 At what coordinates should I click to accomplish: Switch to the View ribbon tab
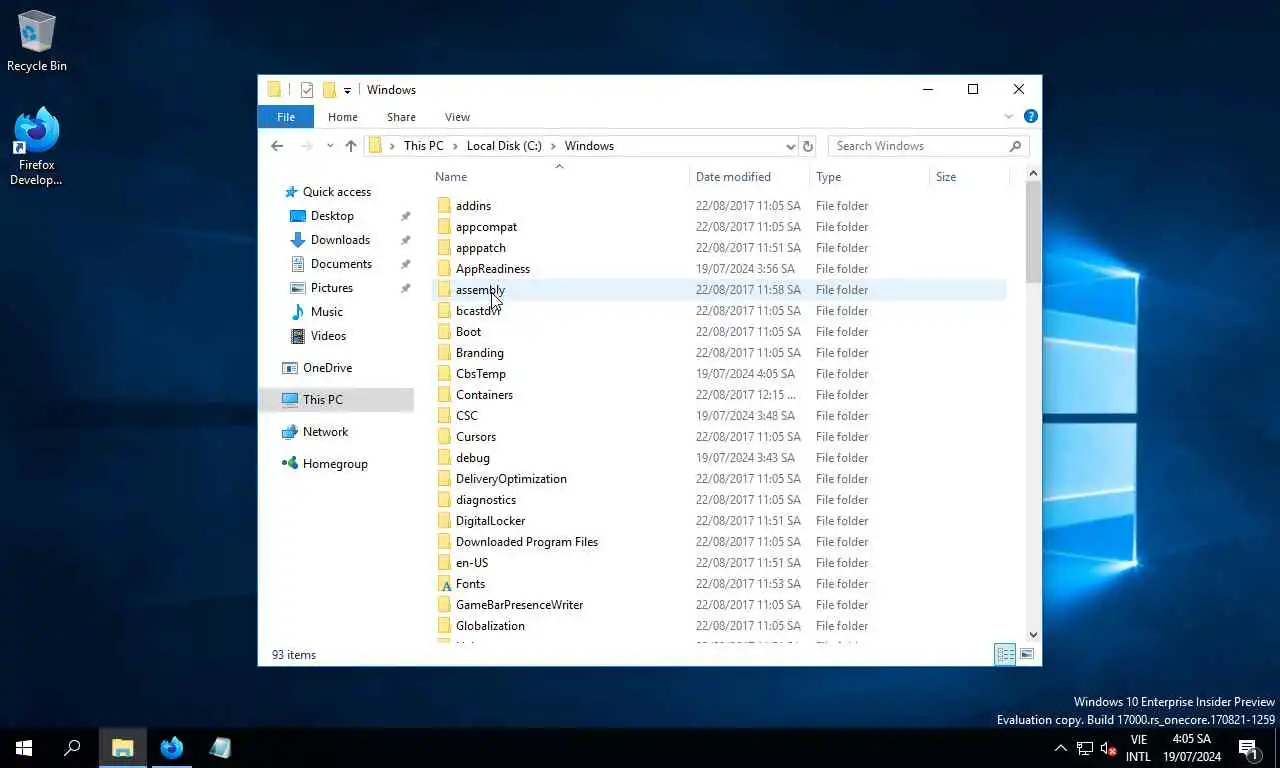(x=457, y=117)
